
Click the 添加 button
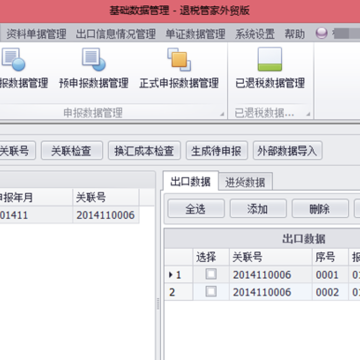click(x=258, y=209)
